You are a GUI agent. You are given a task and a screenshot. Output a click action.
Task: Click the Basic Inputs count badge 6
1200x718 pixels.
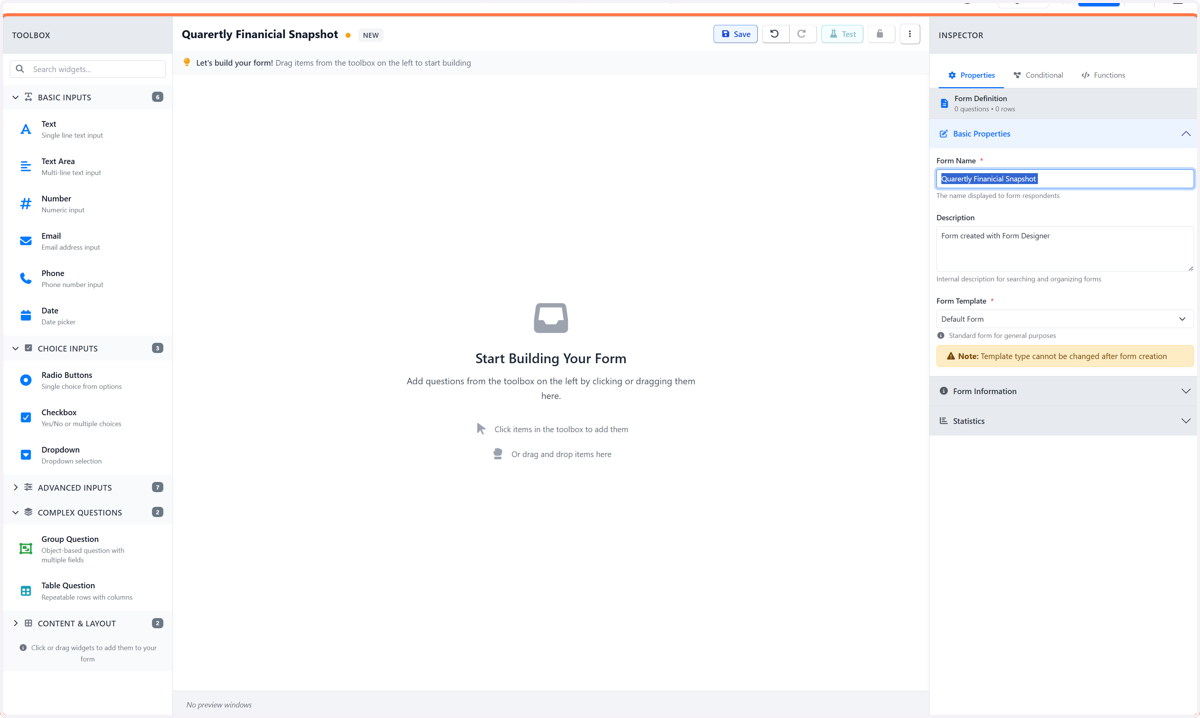(157, 97)
